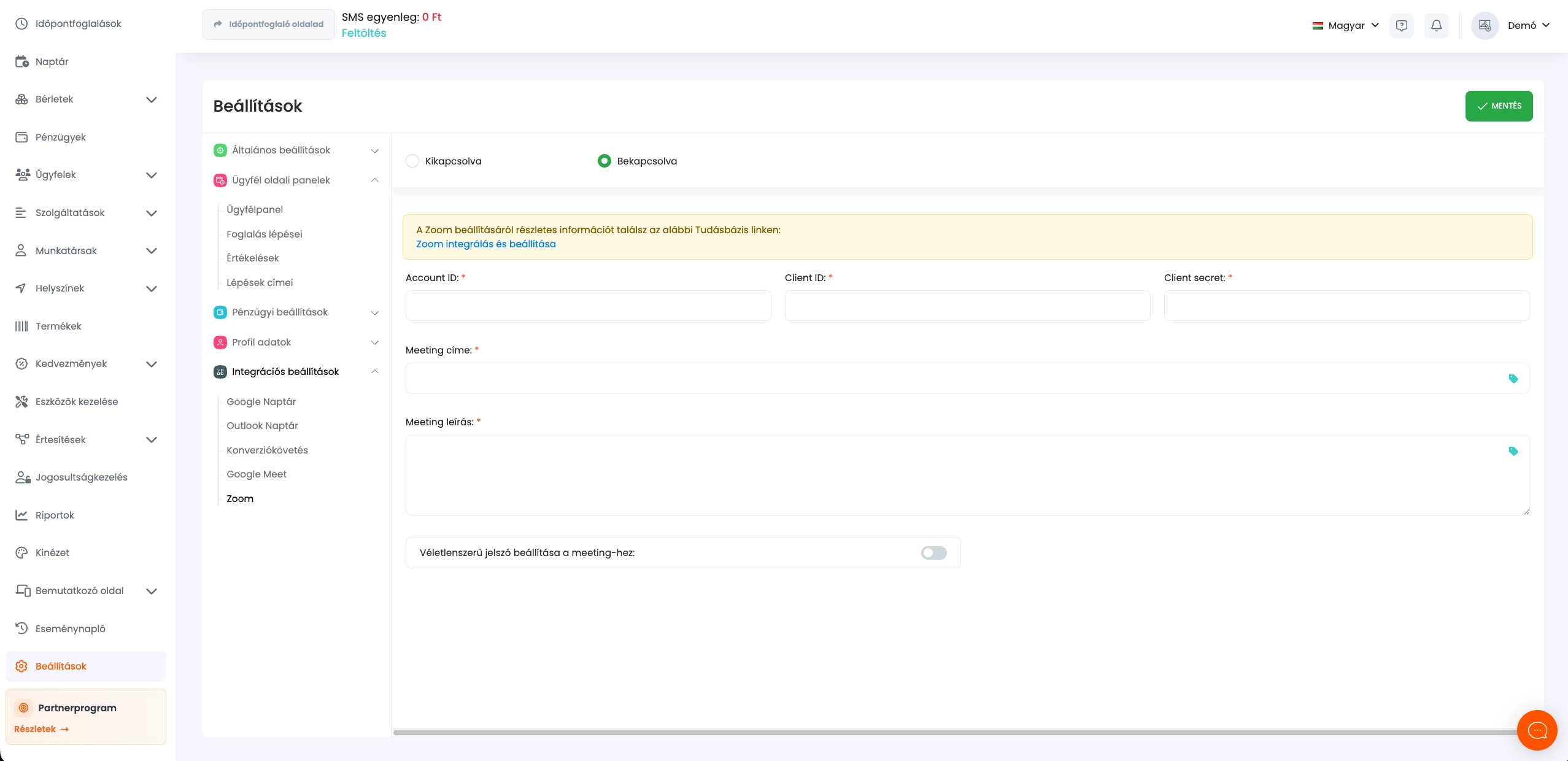Screen dimensions: 1568x761
Task: Click the tag icon in Meeting leírás field
Action: (x=1513, y=451)
